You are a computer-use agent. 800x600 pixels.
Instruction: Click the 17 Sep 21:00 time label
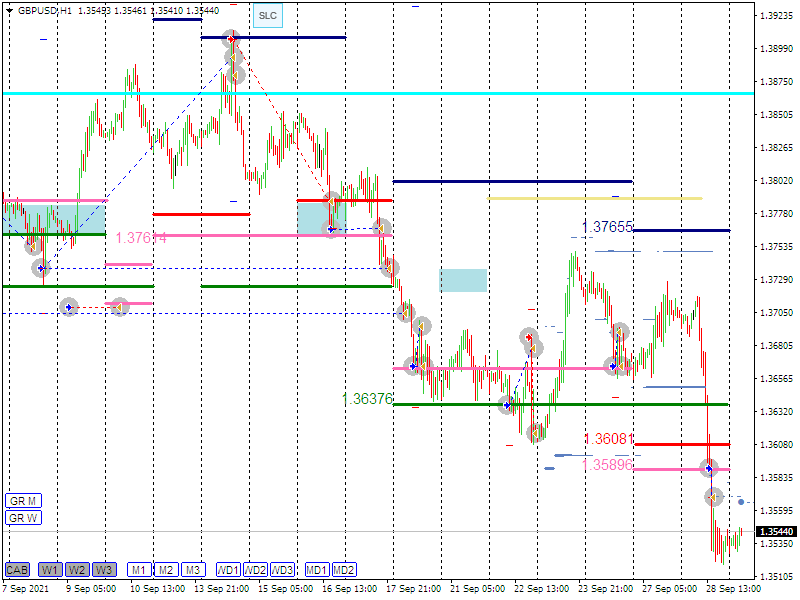(x=414, y=589)
